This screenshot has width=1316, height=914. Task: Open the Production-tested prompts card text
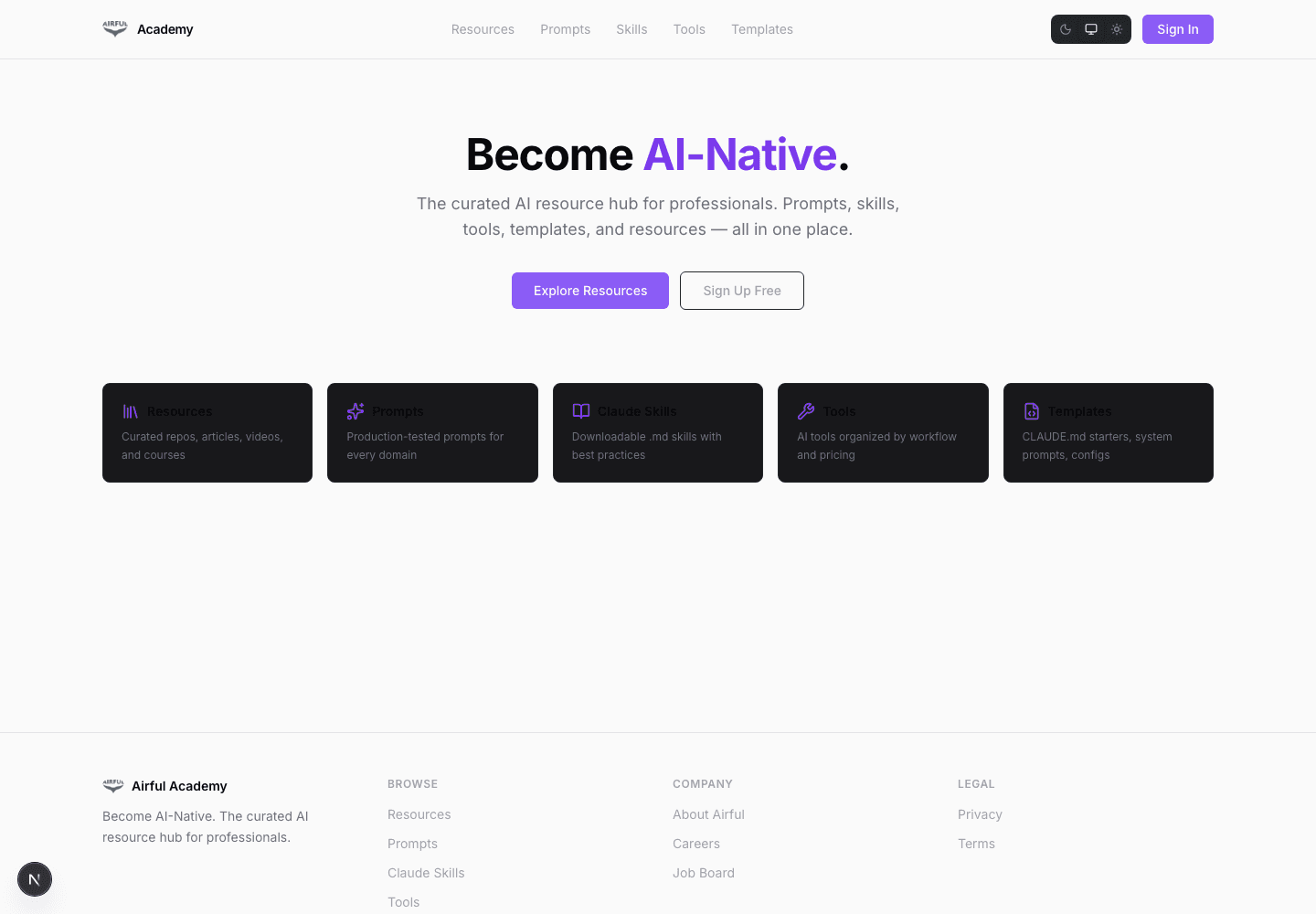(x=425, y=446)
